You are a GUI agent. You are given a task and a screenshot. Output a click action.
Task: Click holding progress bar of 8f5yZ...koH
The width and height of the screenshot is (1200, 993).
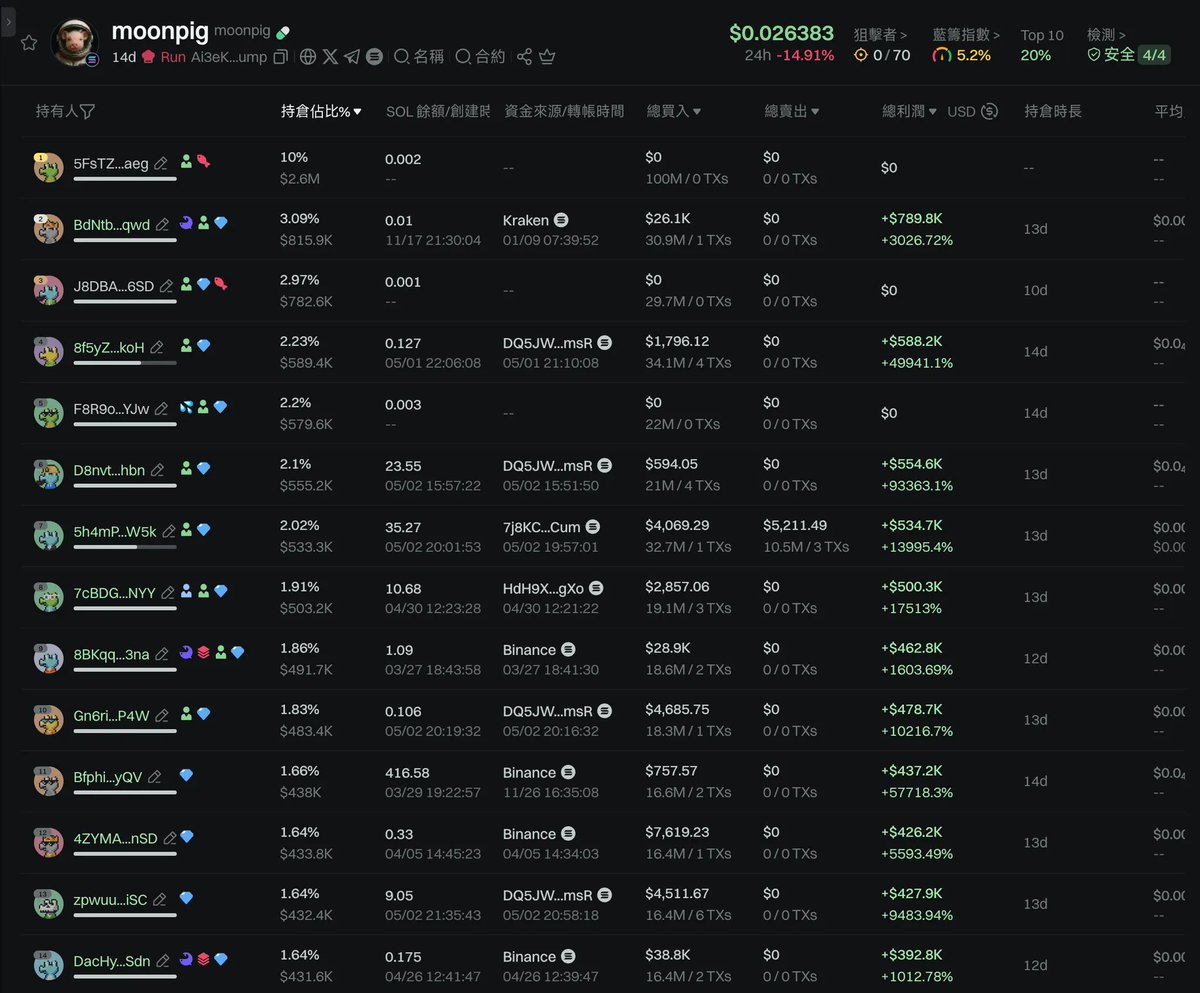point(125,363)
